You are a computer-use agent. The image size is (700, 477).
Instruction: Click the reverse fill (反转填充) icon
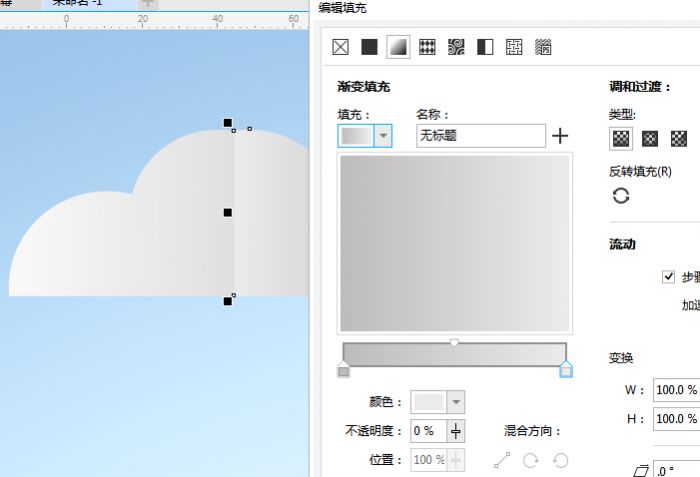[x=621, y=195]
